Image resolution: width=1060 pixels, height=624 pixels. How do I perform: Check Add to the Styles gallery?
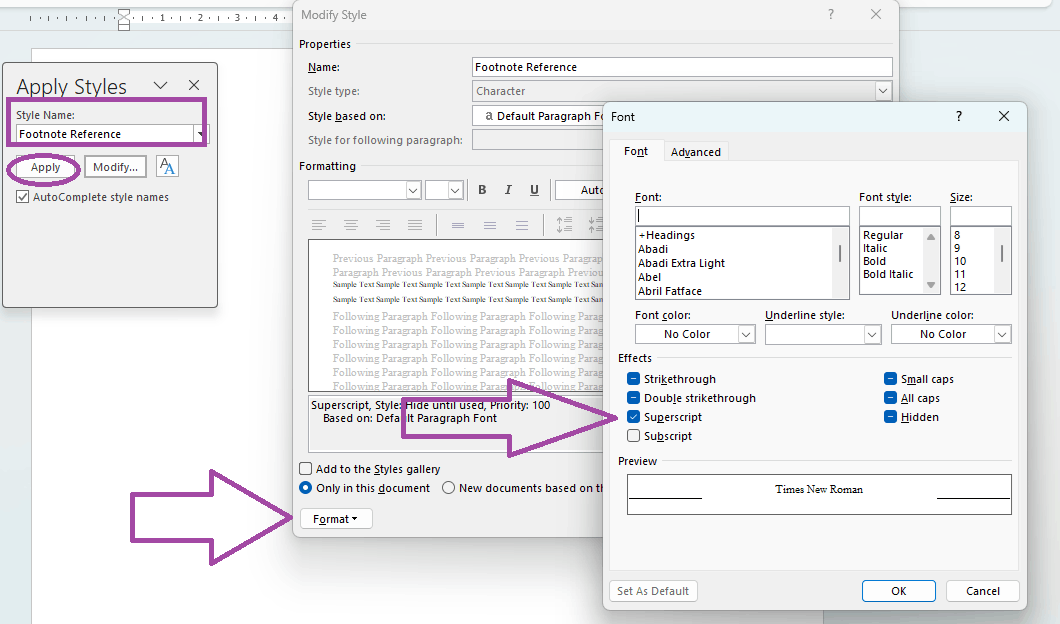[306, 469]
